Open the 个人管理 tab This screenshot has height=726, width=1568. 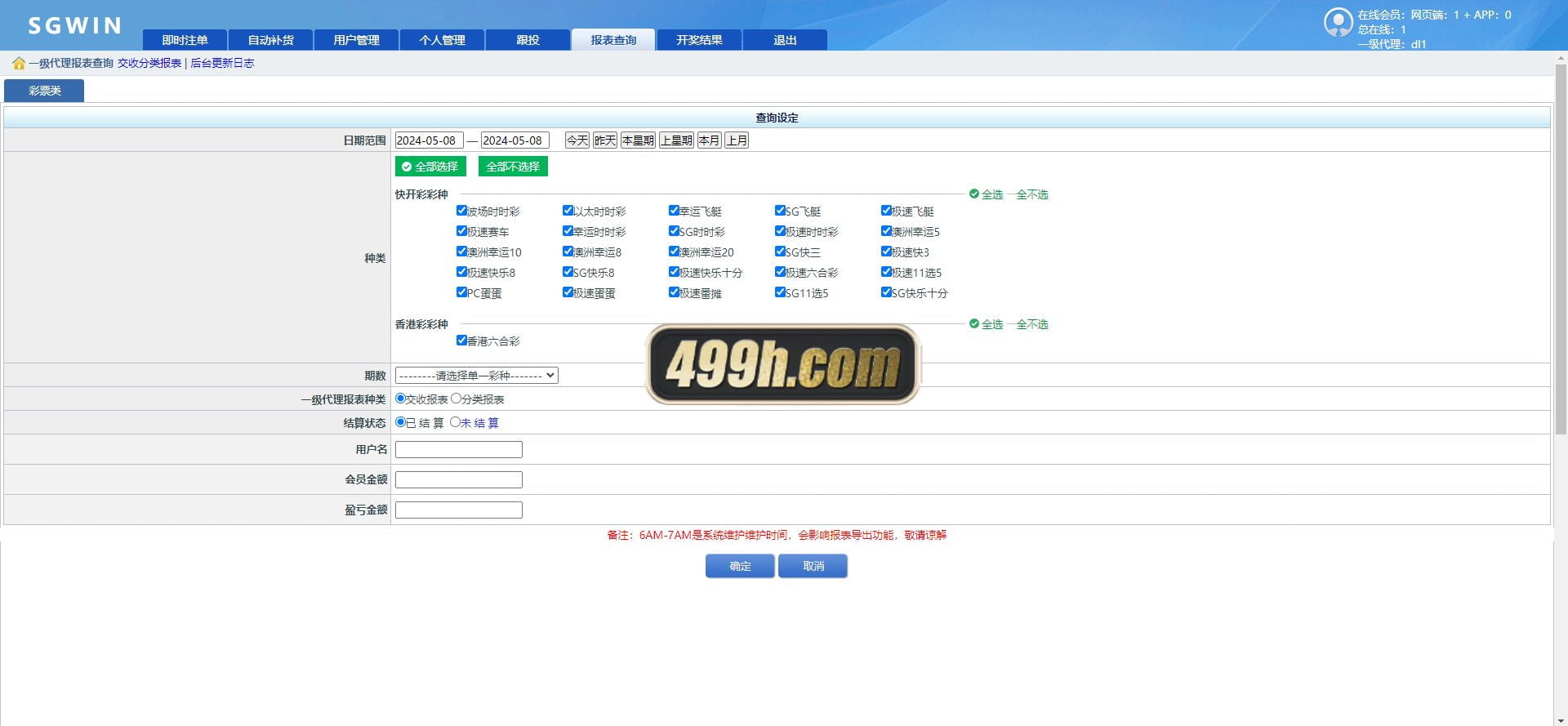point(442,40)
